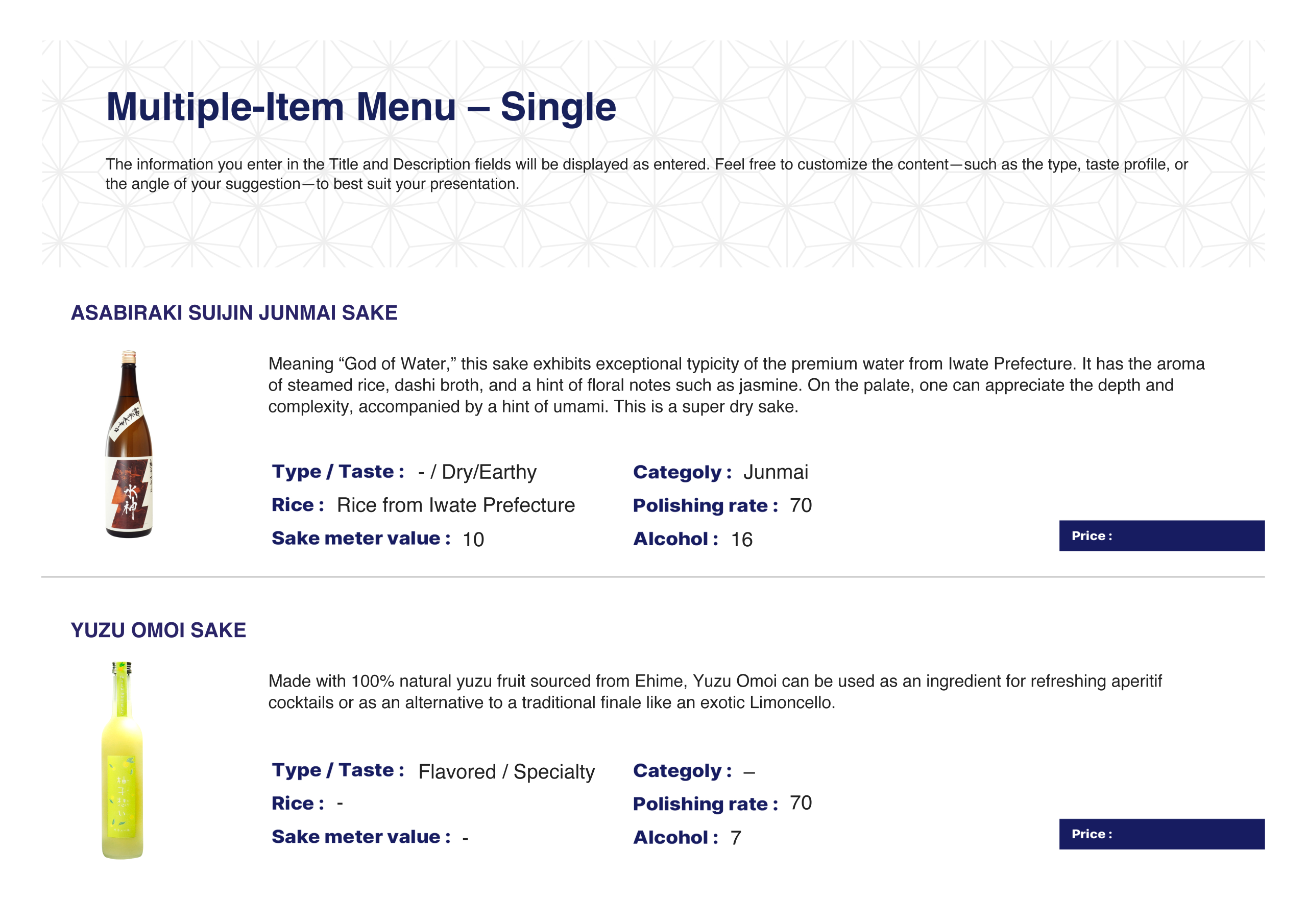Click the Yuzu Omoi description about Ehime yuzu
Viewport: 1307px width, 924px height.
click(714, 692)
